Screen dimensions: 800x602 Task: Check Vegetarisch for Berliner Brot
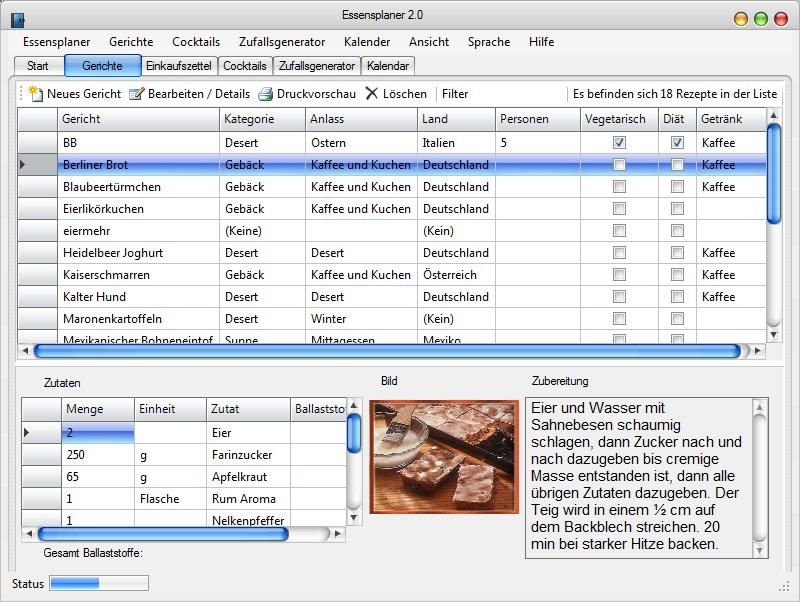(619, 165)
